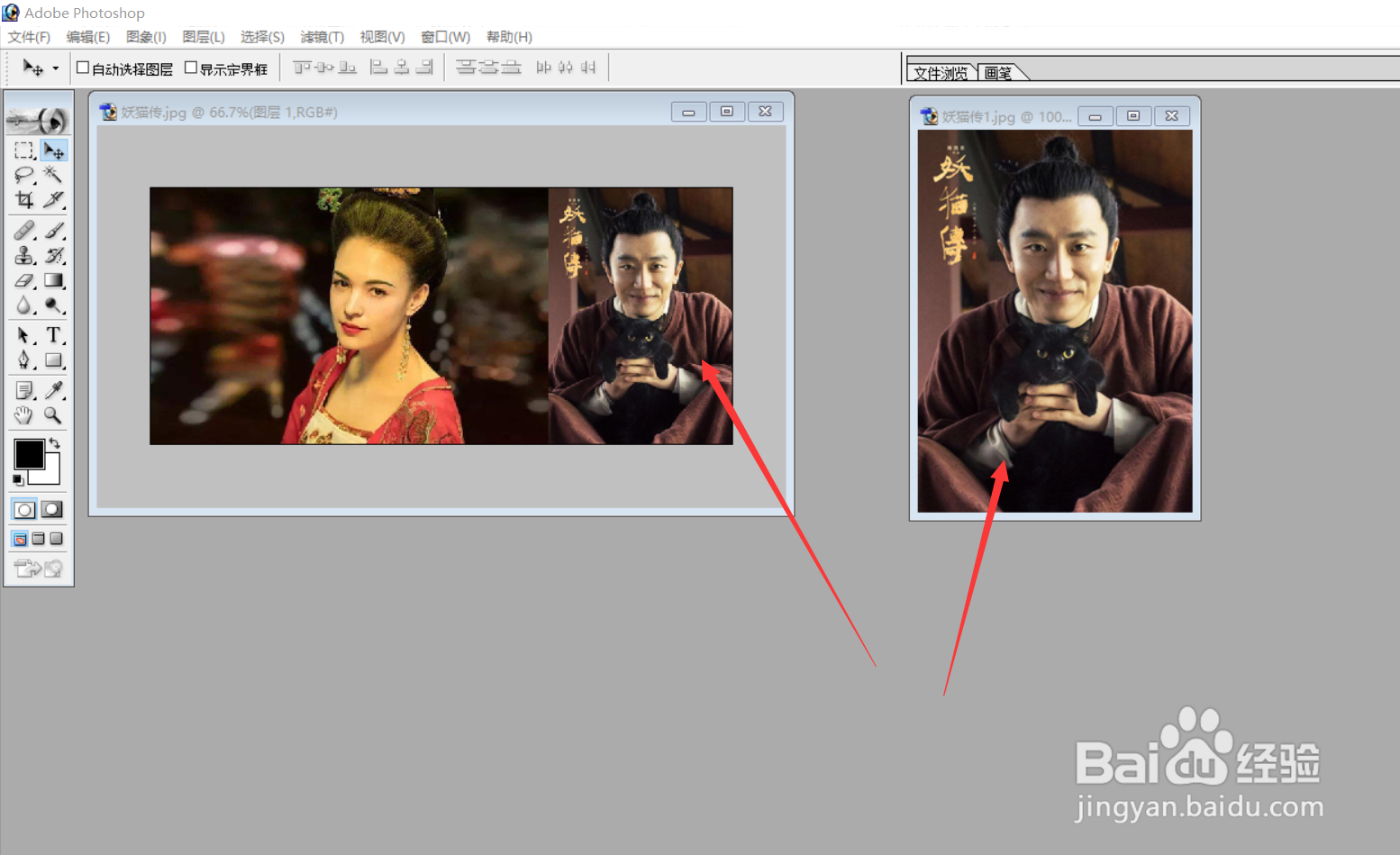Image resolution: width=1400 pixels, height=855 pixels.
Task: Jump to ImageReady icon
Action: coord(39,568)
